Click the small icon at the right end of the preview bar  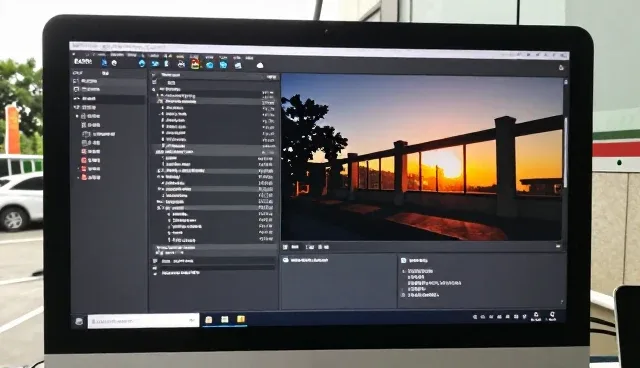click(x=558, y=246)
